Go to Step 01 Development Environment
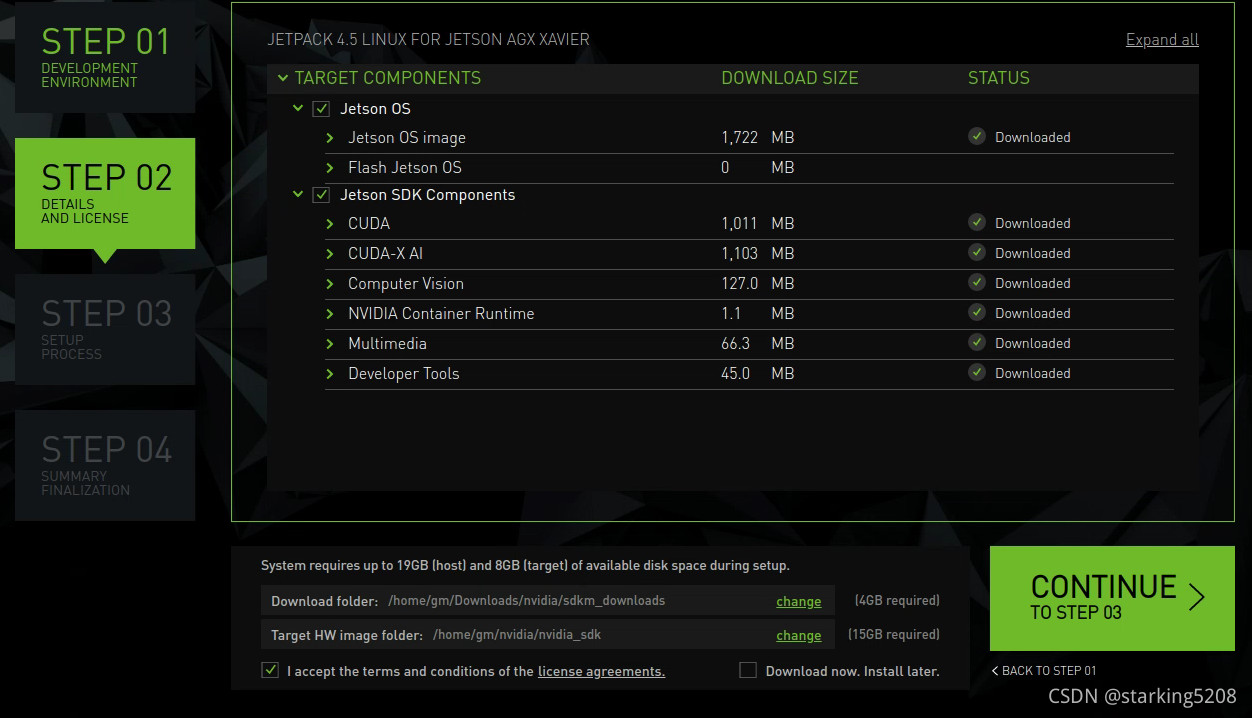 [105, 57]
